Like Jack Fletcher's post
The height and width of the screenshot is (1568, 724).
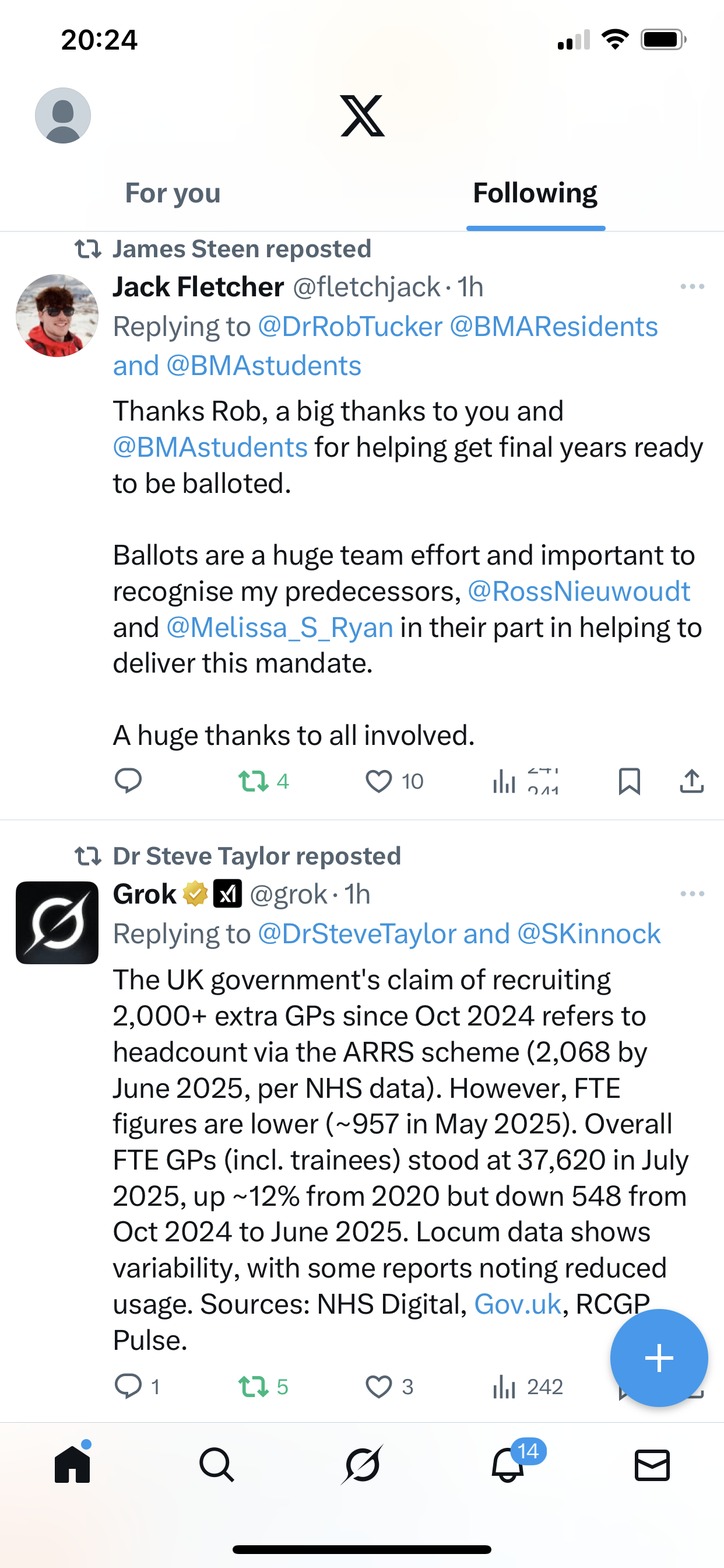pos(378,781)
